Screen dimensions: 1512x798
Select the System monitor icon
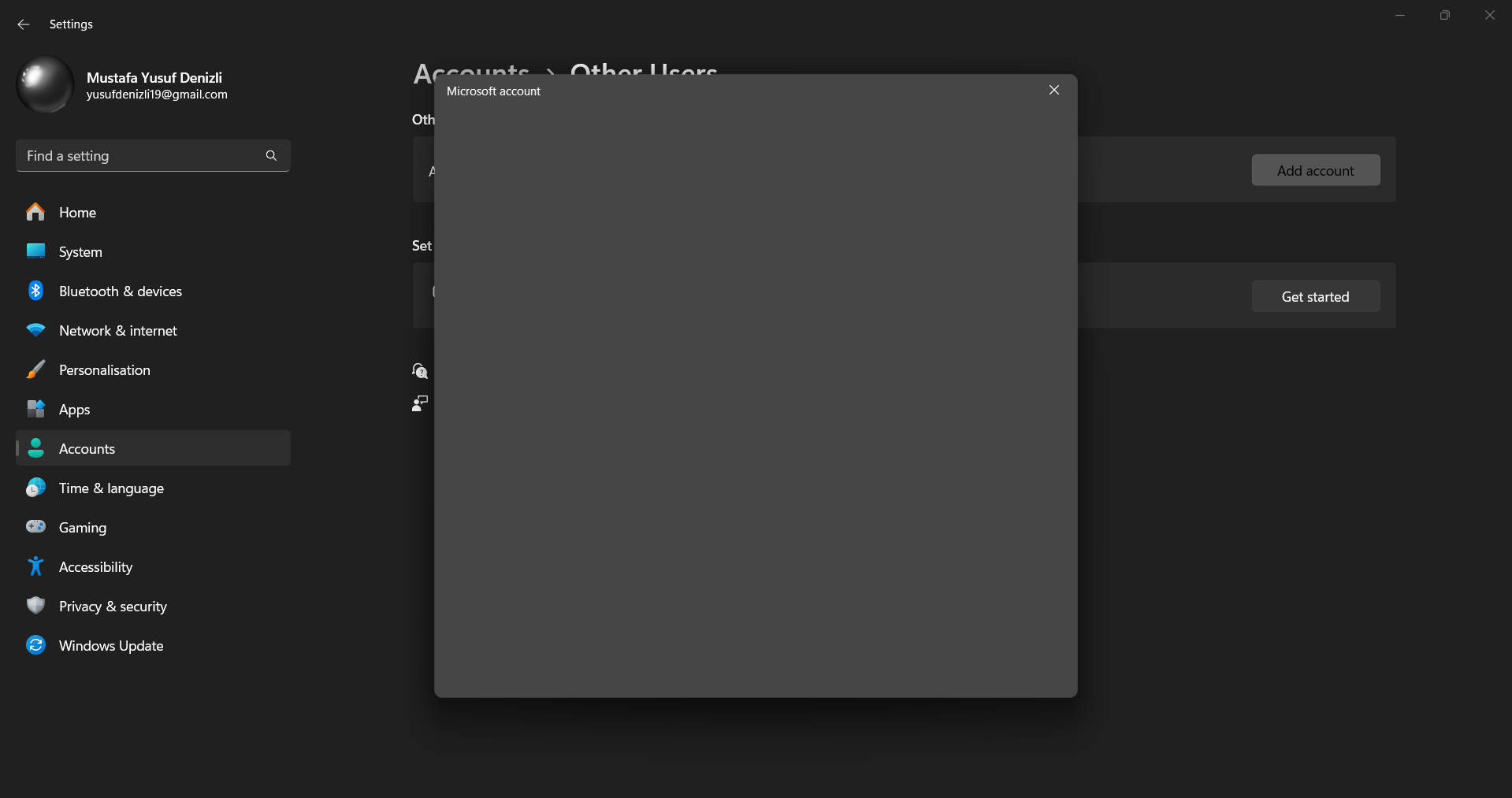coord(35,251)
